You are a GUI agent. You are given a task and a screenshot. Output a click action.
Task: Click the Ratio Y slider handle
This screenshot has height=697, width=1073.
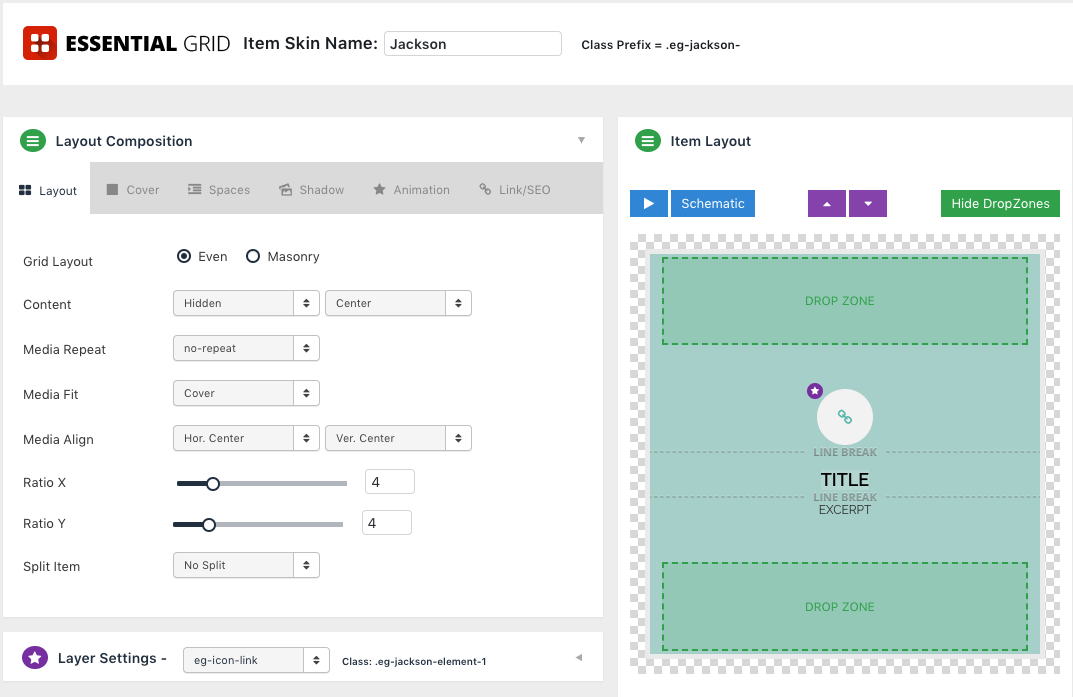[209, 525]
